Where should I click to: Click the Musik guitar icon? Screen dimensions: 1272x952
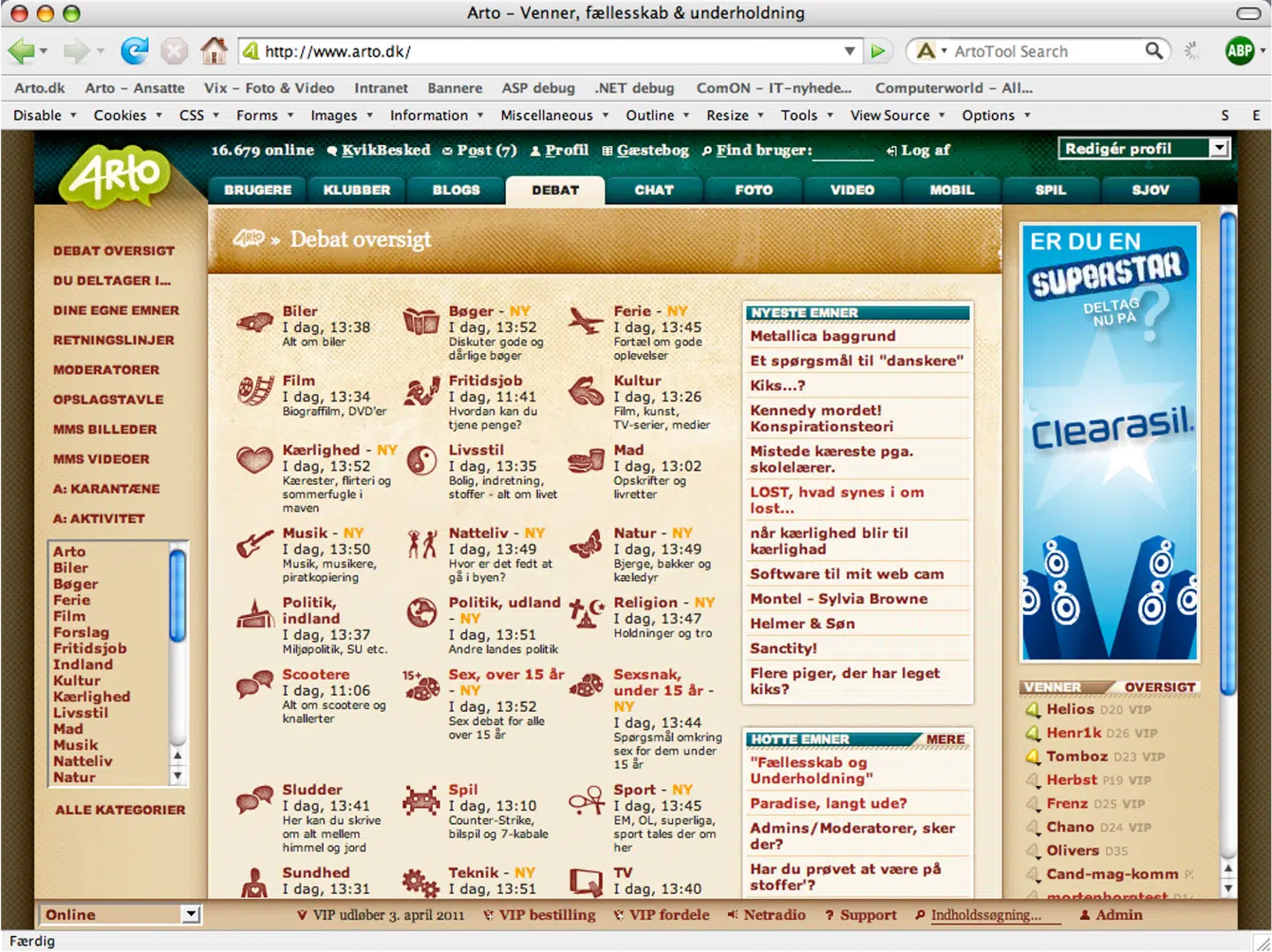[254, 543]
